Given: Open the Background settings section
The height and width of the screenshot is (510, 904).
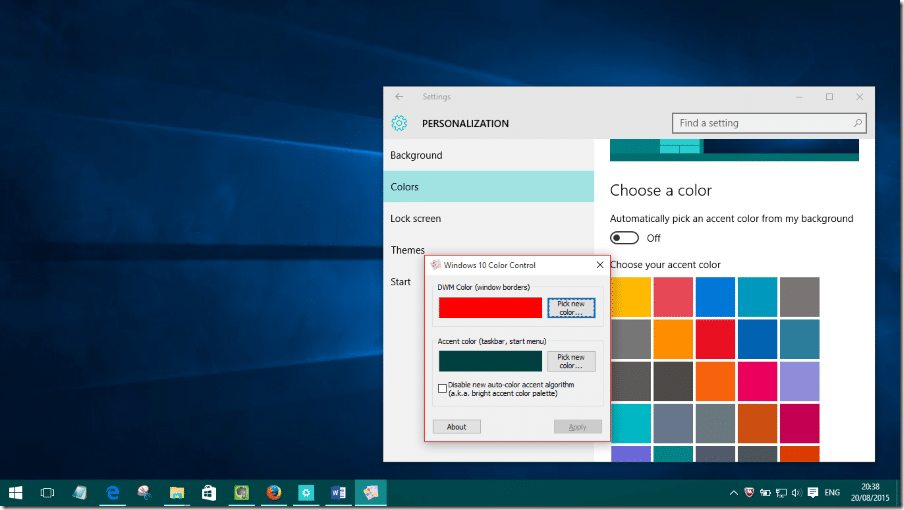Looking at the screenshot, I should pyautogui.click(x=488, y=155).
